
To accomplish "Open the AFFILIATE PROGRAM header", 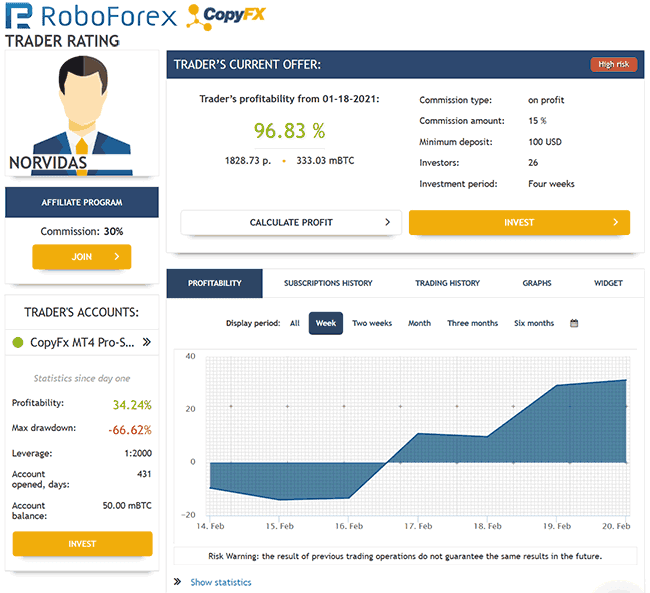I will pos(82,202).
